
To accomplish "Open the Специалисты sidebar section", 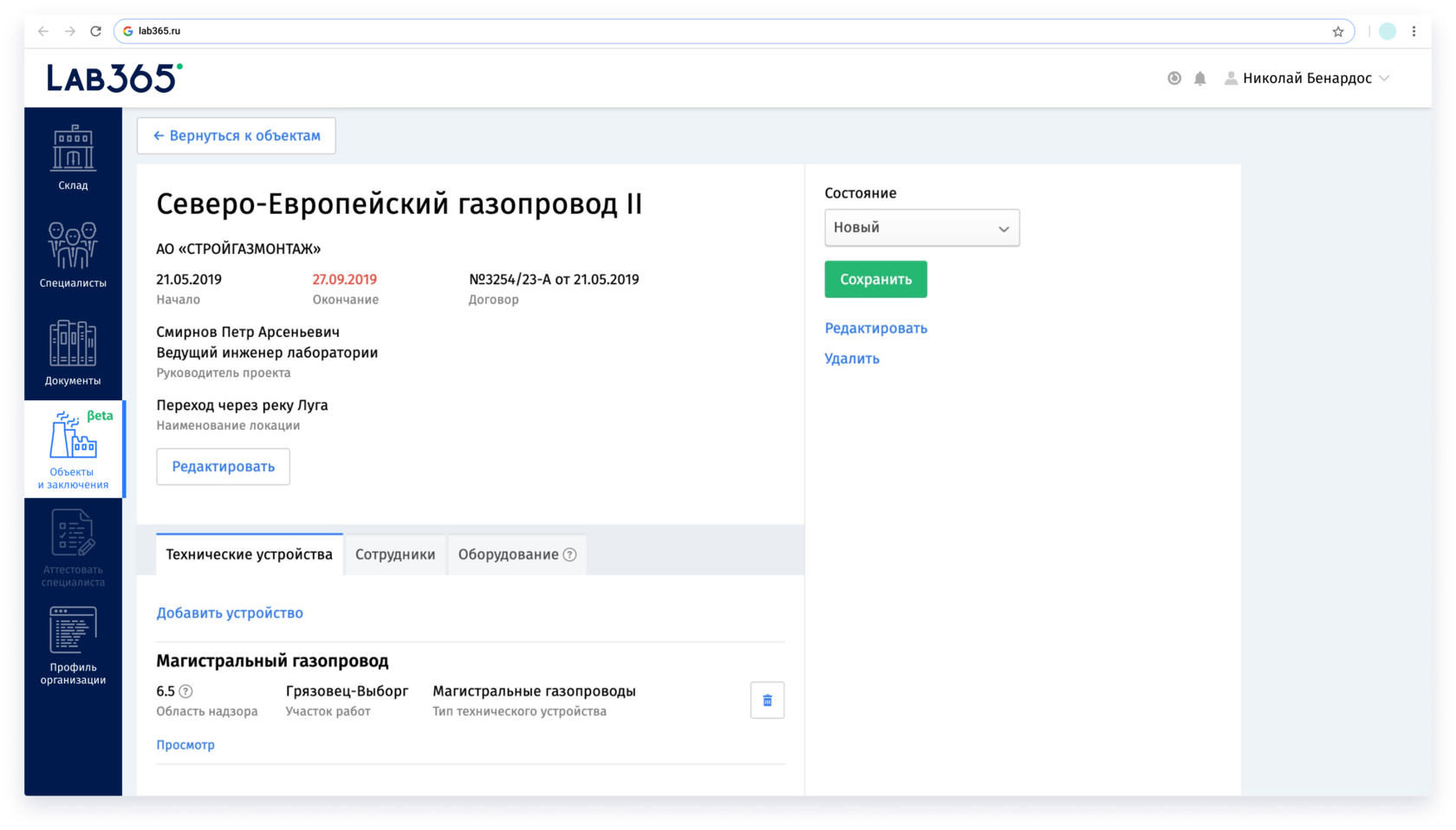I will click(73, 255).
